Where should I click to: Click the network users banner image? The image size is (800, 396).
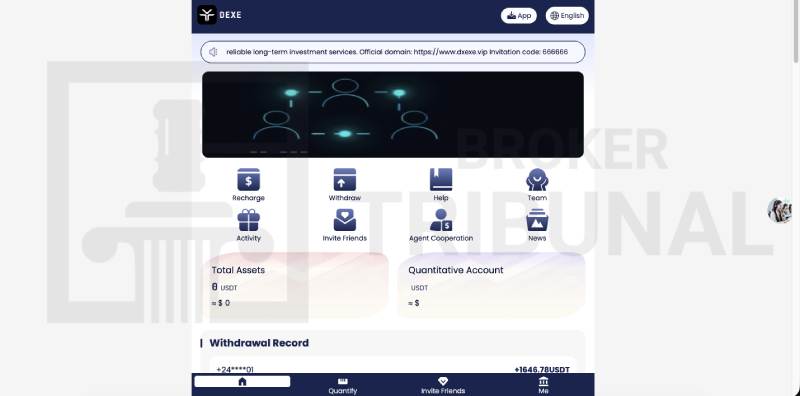[393, 114]
